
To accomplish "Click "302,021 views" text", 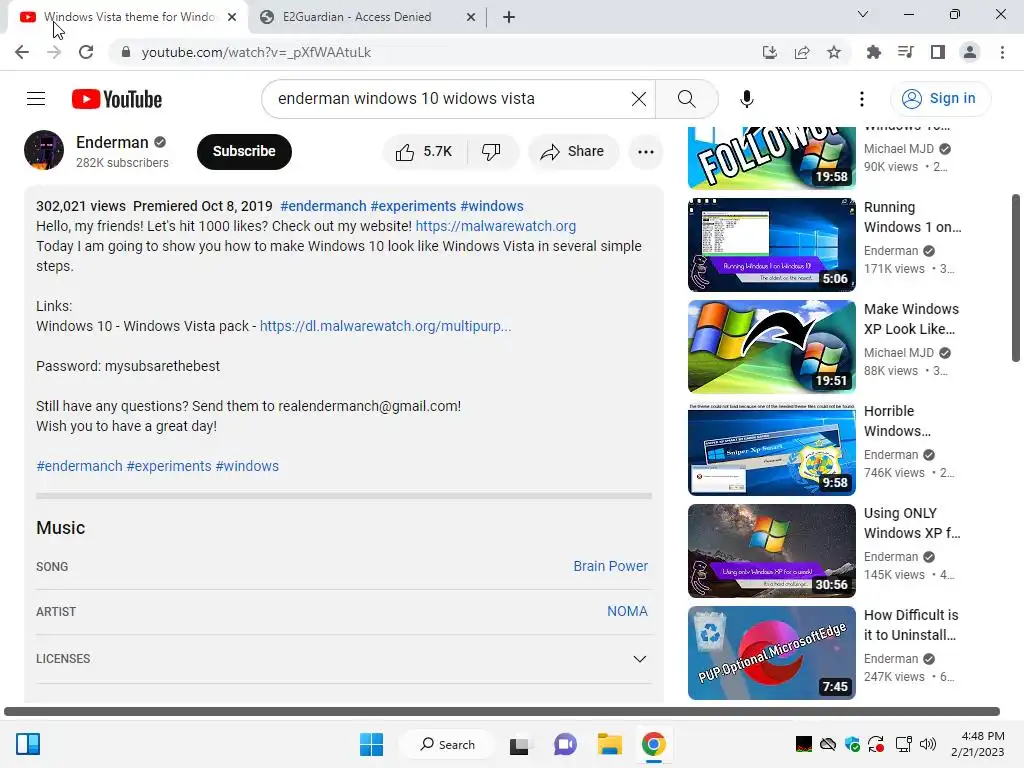I will coord(81,206).
